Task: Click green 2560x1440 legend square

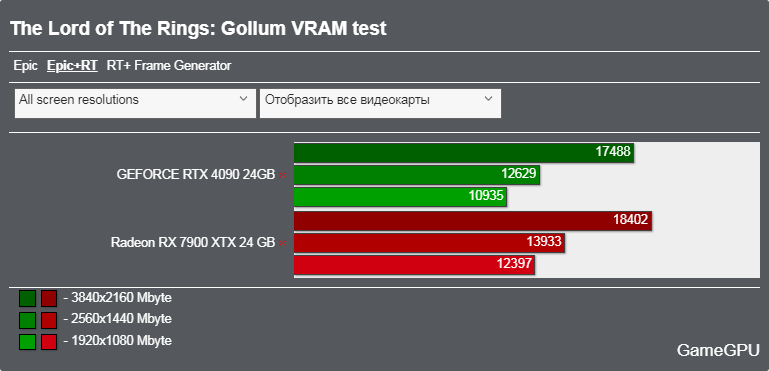Action: (27, 320)
